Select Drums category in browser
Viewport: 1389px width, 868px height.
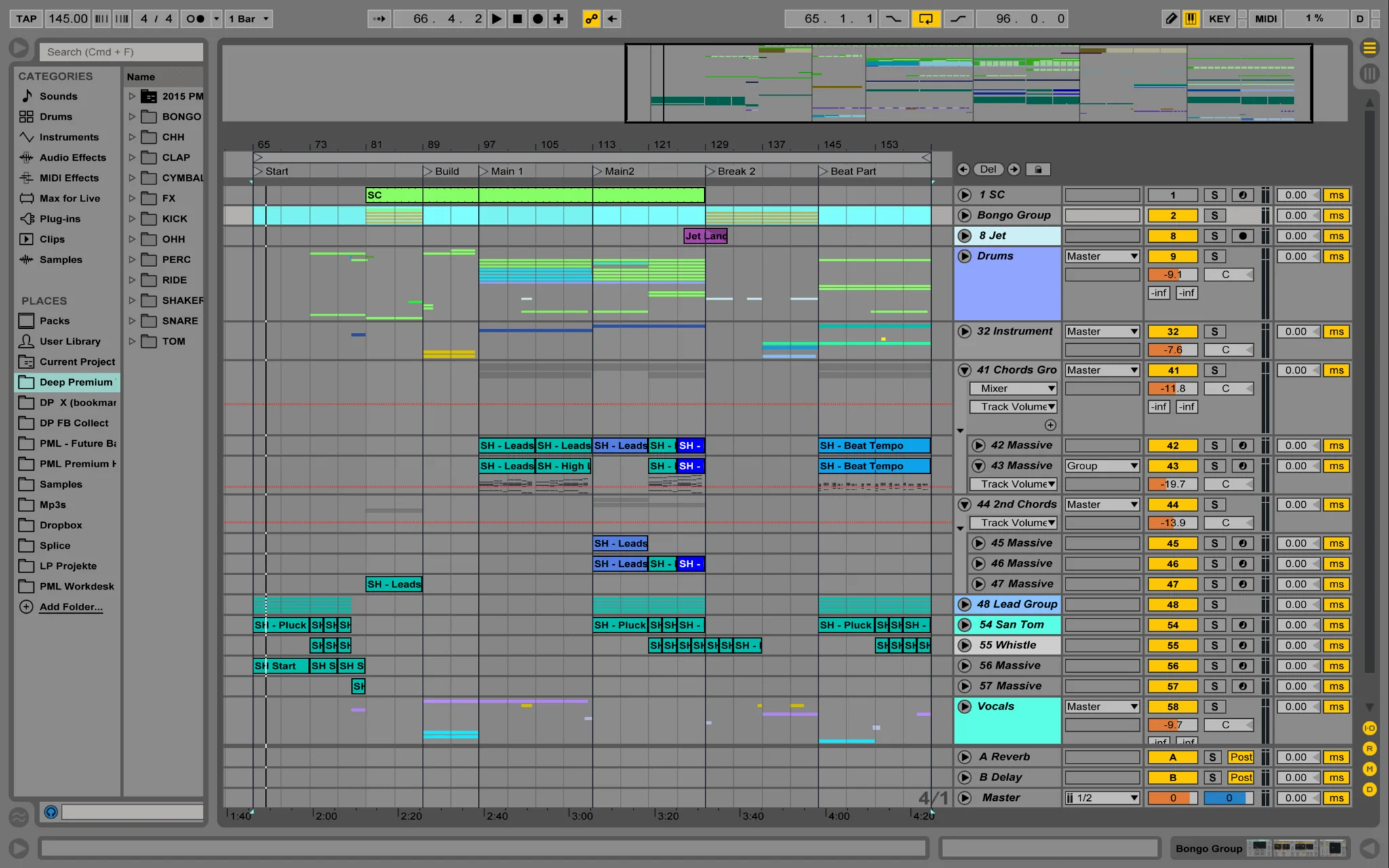(x=56, y=117)
